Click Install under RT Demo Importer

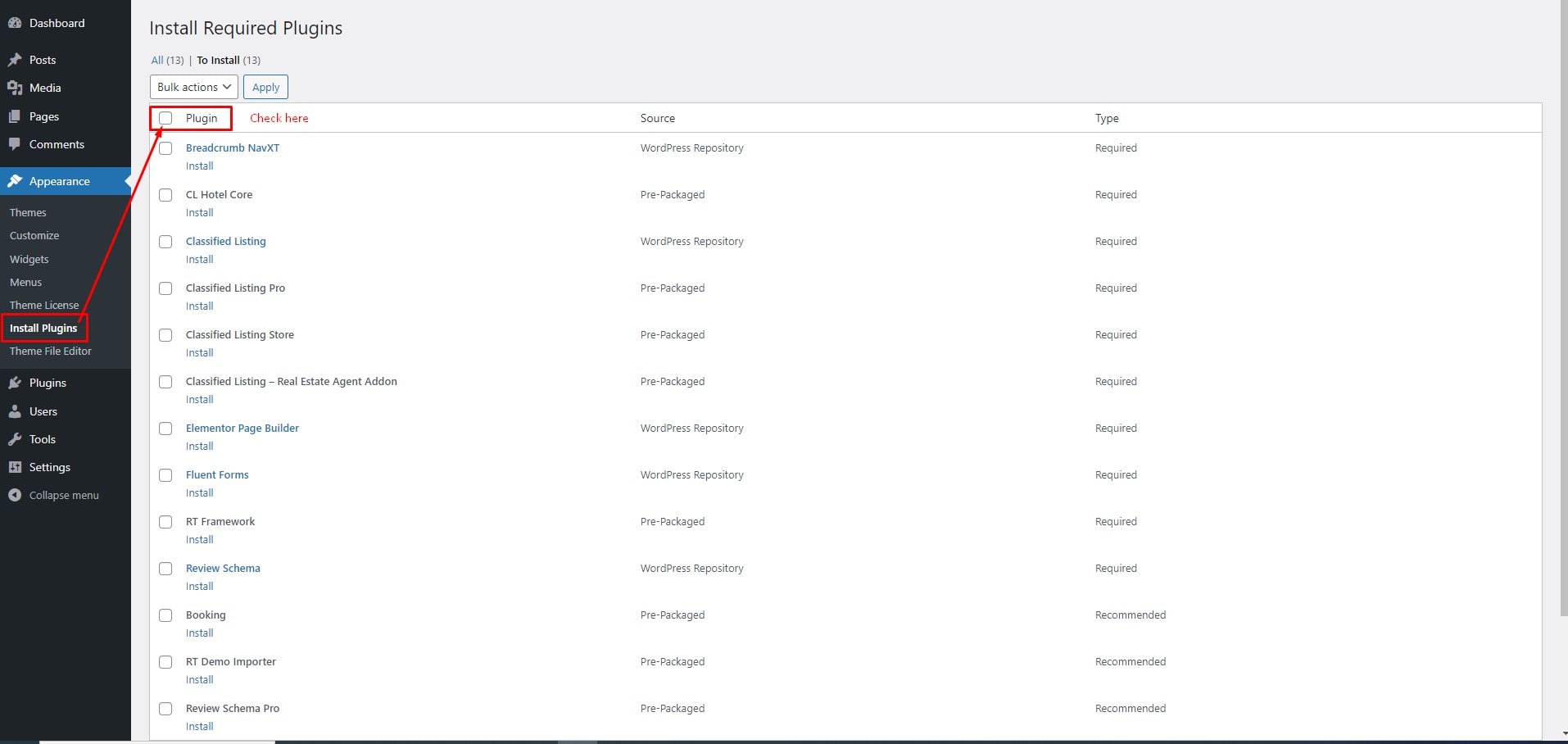point(200,679)
